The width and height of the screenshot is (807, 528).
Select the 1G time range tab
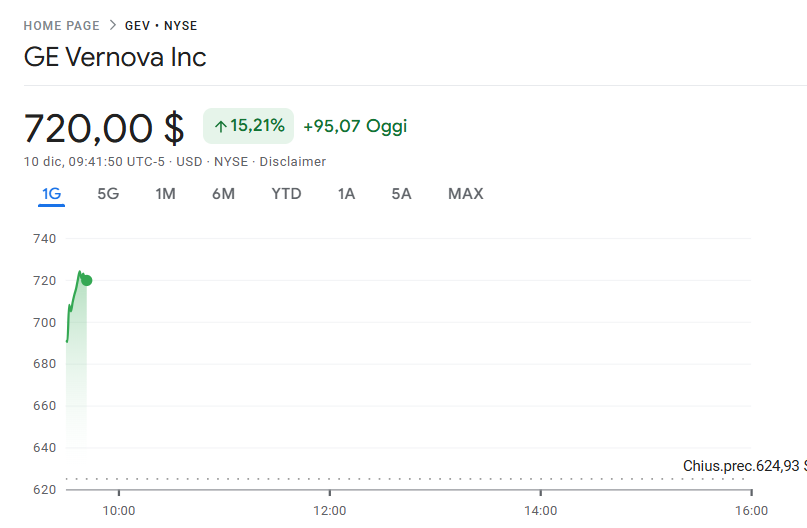(x=51, y=194)
